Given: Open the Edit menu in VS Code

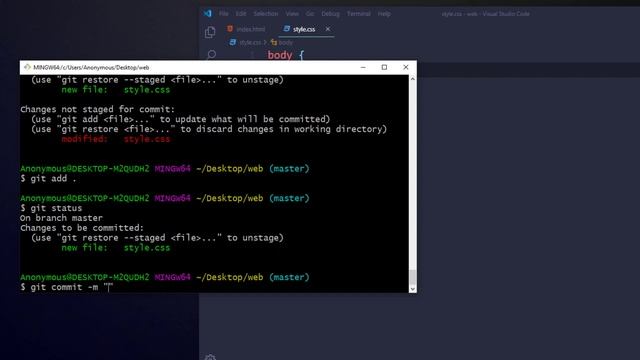Looking at the screenshot, I should (241, 13).
